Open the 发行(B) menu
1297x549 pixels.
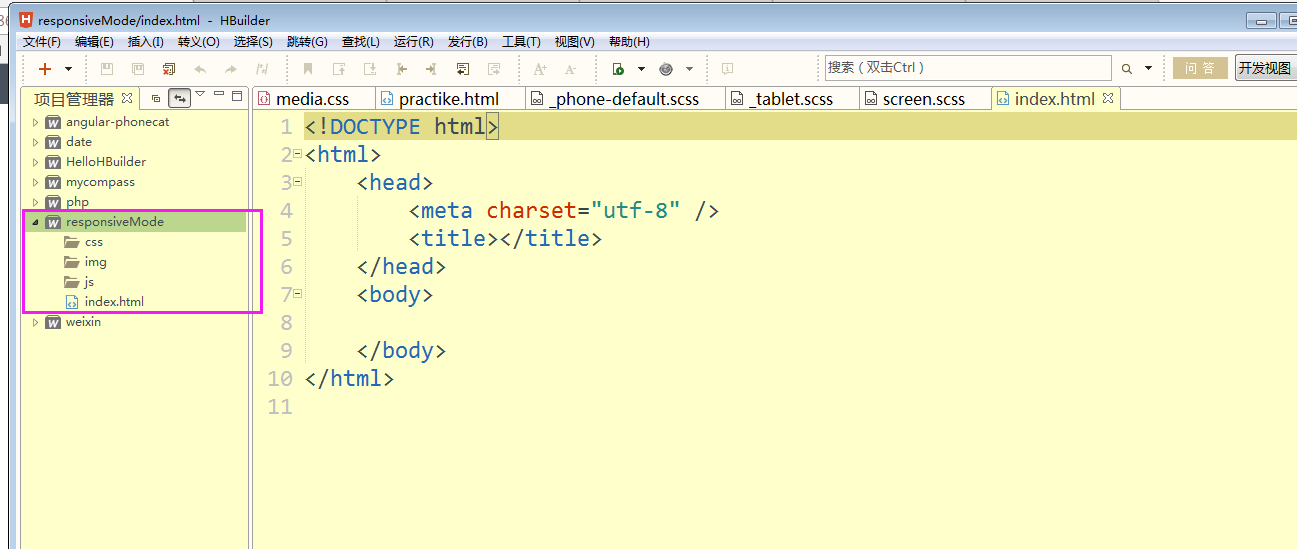tap(468, 41)
